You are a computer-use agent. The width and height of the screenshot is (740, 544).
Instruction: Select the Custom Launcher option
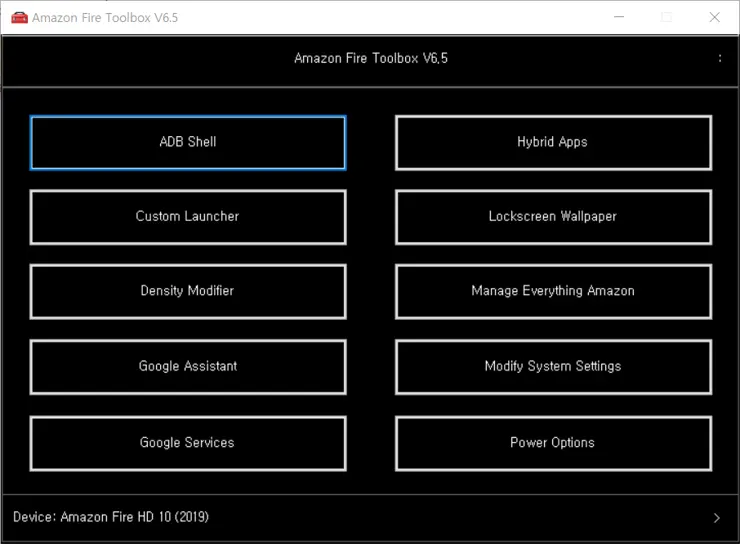(188, 216)
